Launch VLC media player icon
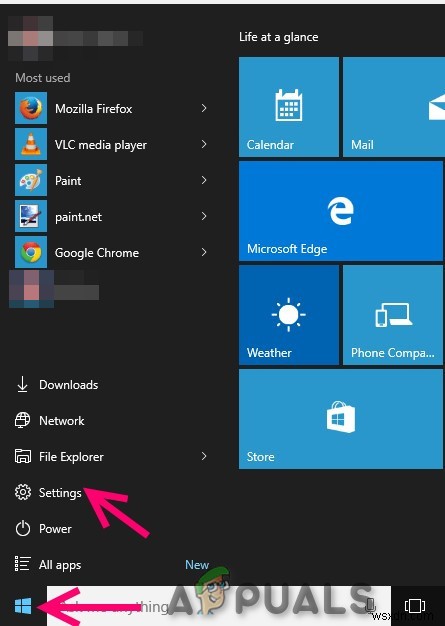 (31, 144)
